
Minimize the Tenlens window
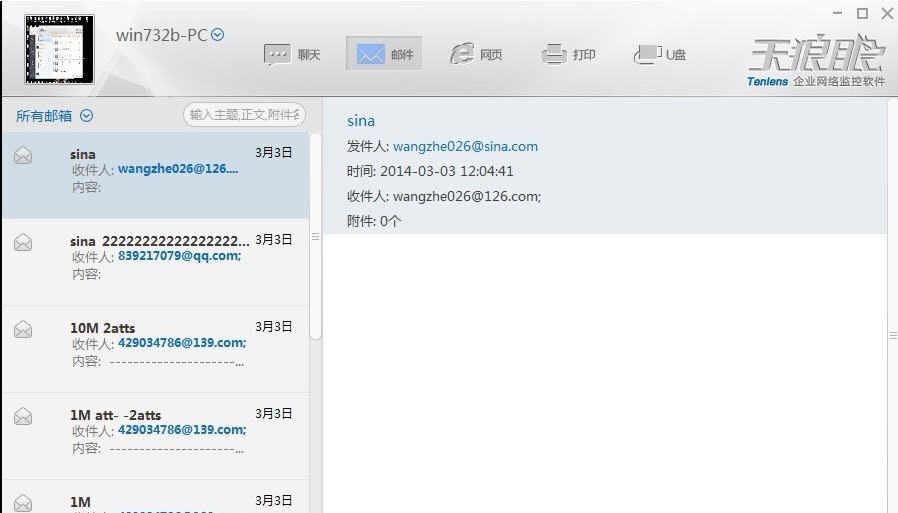837,13
